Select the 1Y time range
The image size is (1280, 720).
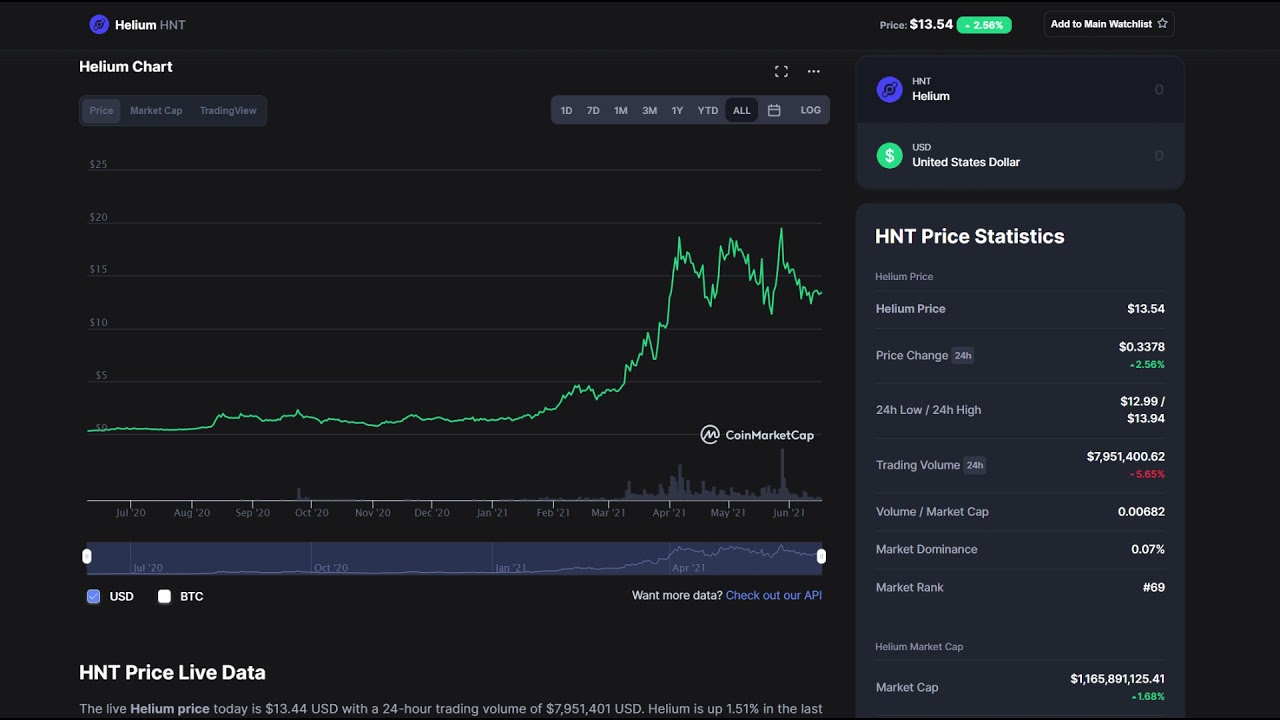click(x=677, y=110)
